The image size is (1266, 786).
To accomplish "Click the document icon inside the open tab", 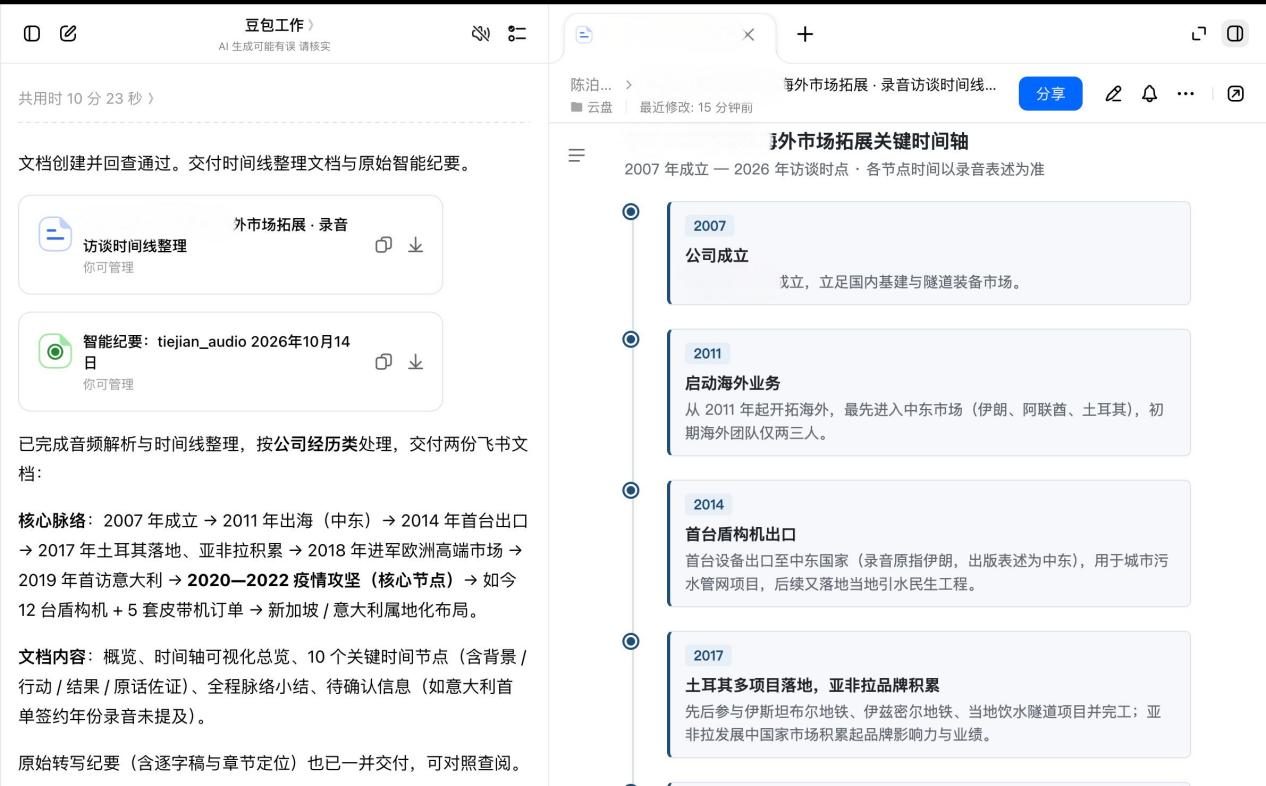I will pos(585,34).
